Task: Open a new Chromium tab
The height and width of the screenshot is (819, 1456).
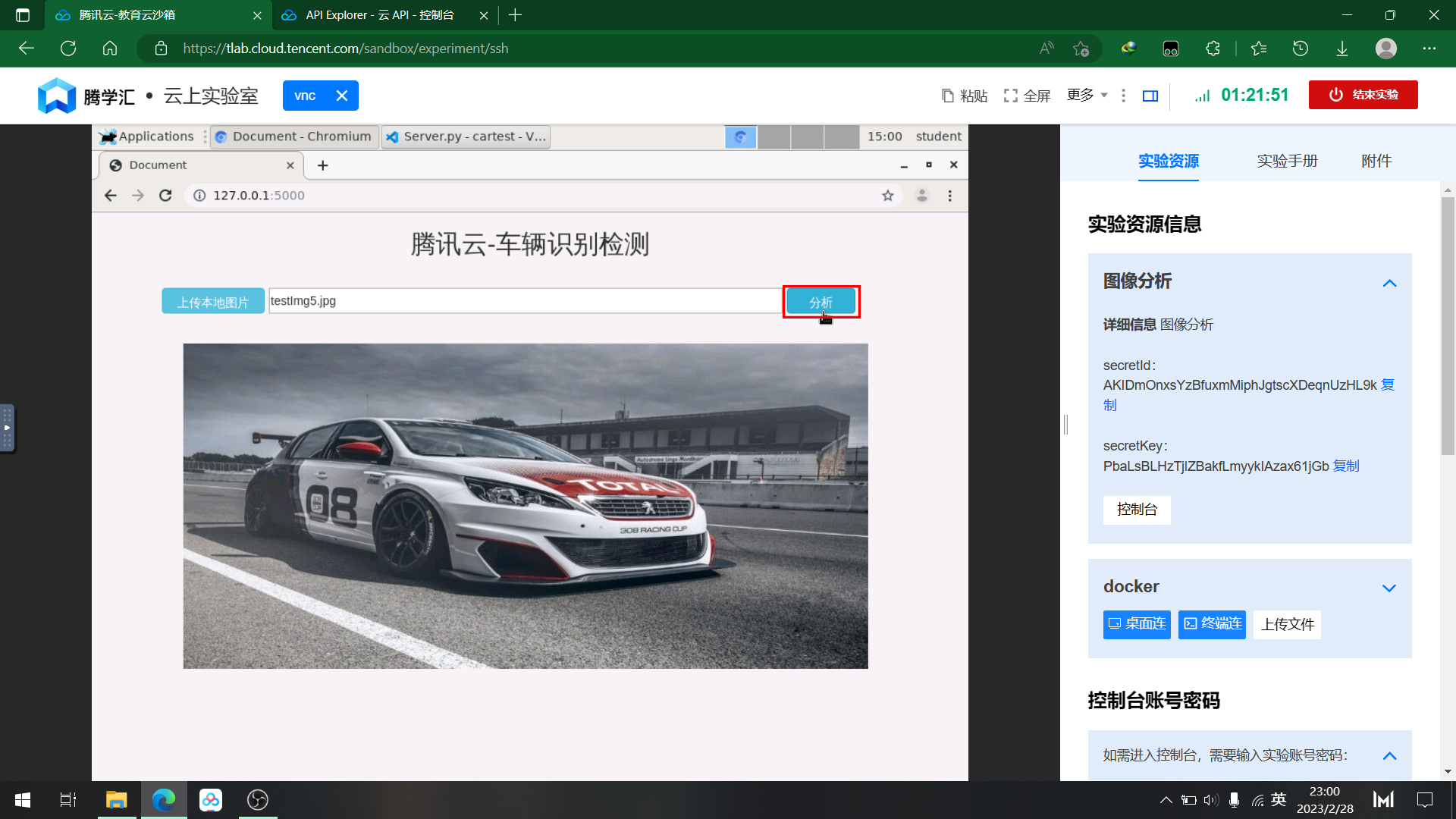Action: (323, 165)
